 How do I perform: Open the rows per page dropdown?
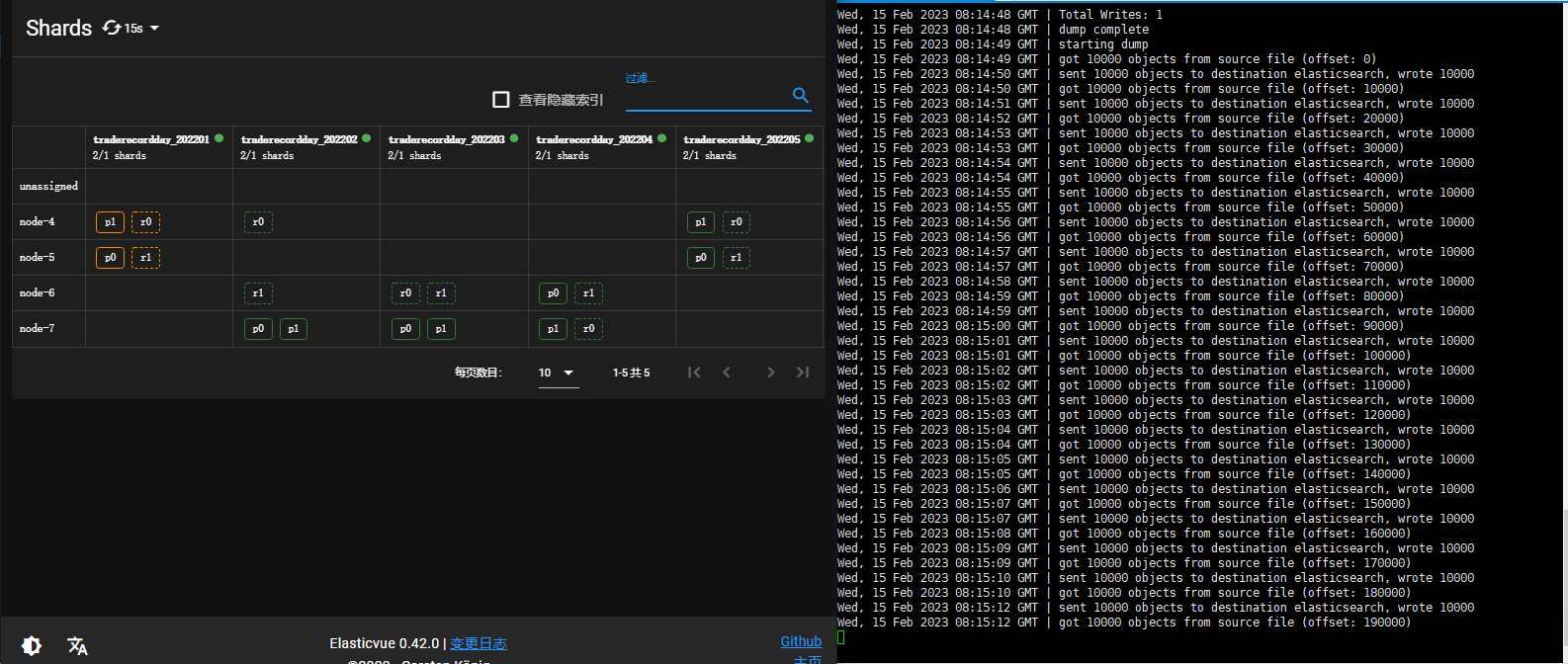point(558,373)
